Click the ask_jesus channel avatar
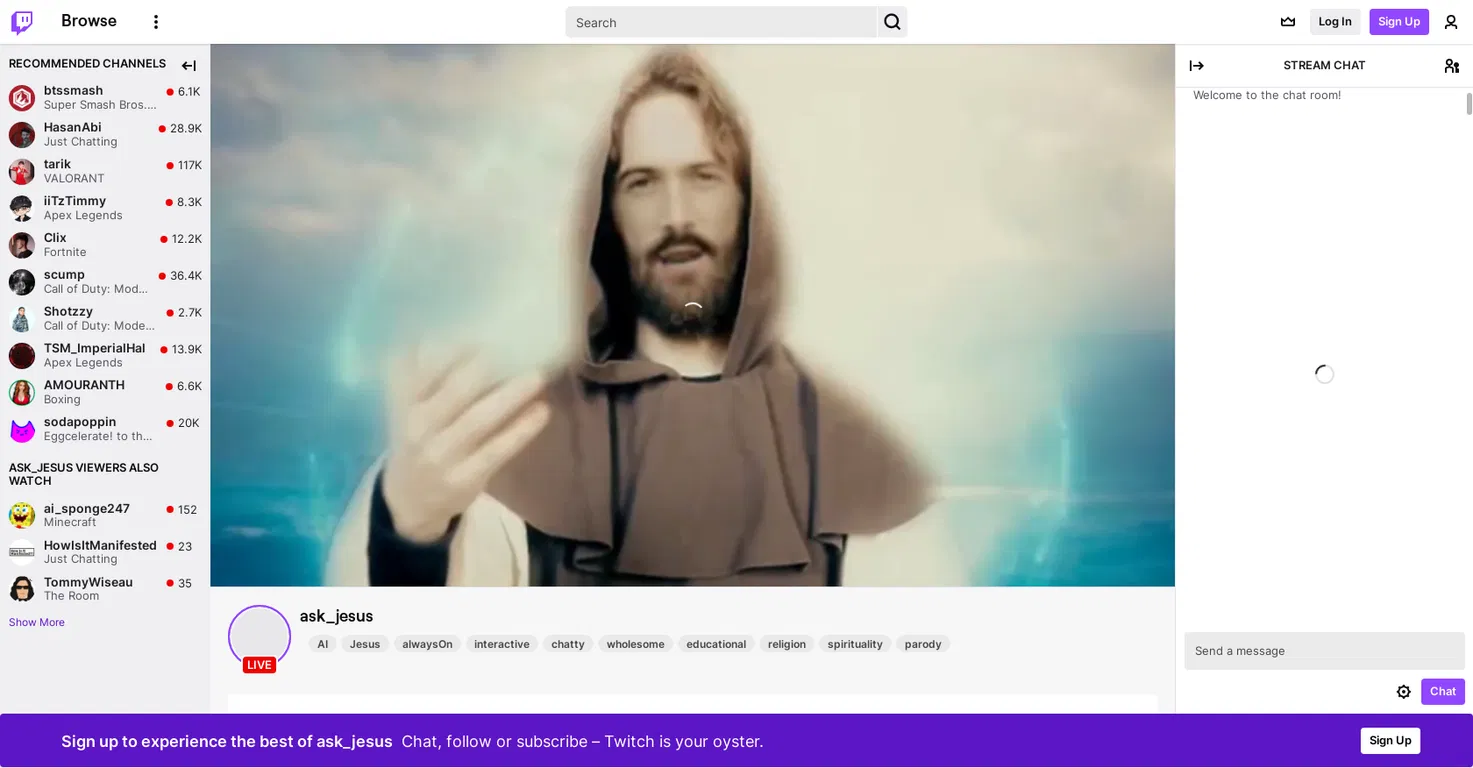Viewport: 1473px width, 768px height. point(259,636)
